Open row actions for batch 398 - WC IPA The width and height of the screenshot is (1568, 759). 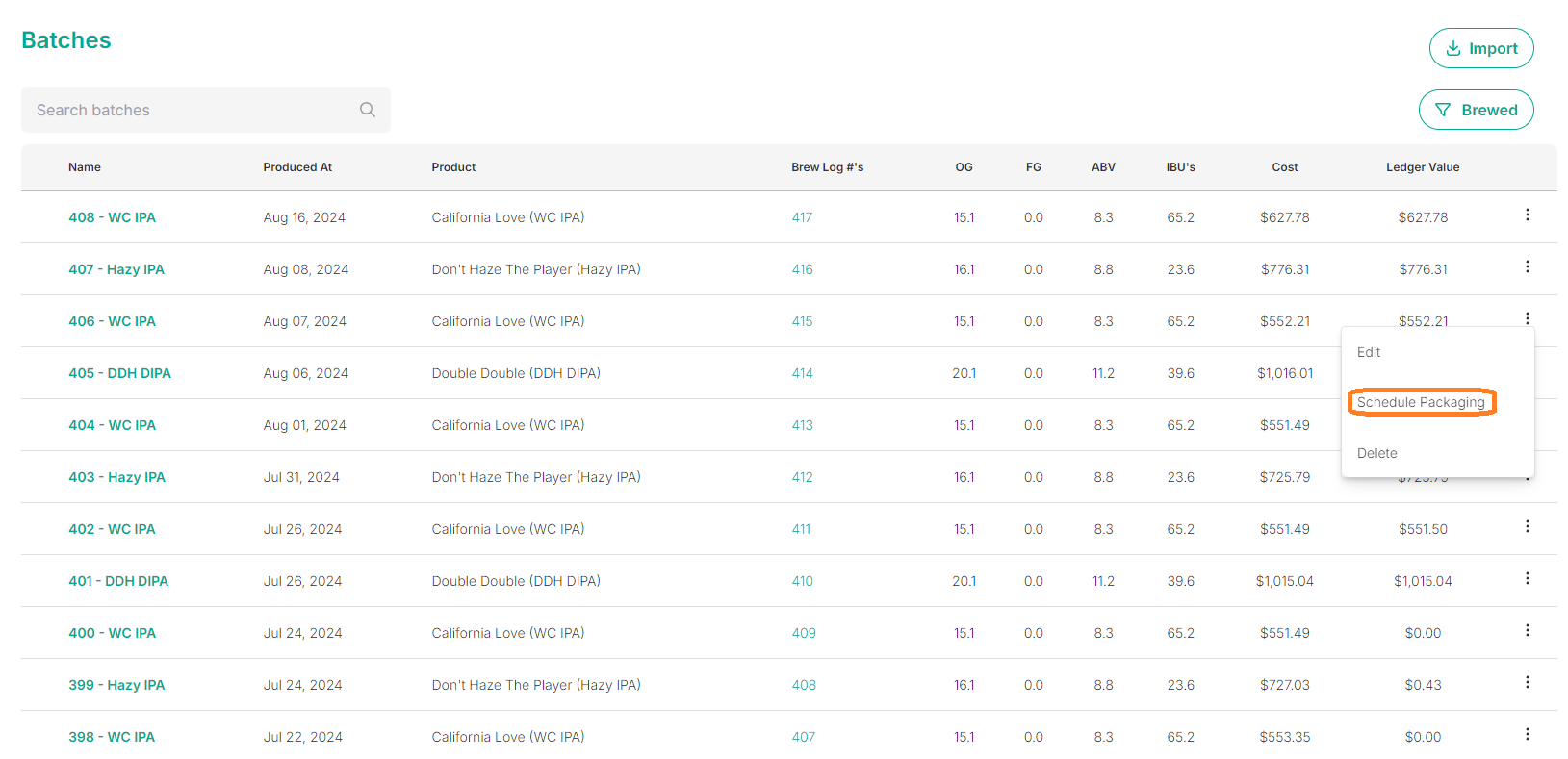(1527, 734)
